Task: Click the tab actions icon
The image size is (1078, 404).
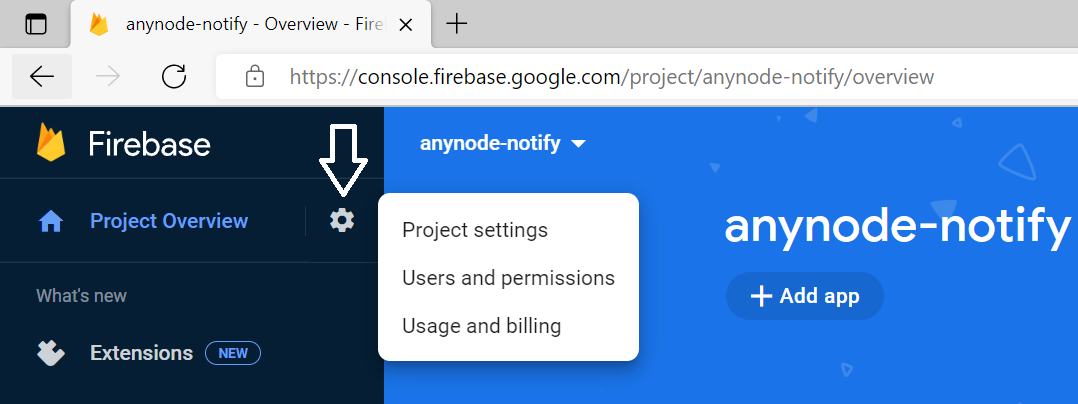Action: point(36,25)
